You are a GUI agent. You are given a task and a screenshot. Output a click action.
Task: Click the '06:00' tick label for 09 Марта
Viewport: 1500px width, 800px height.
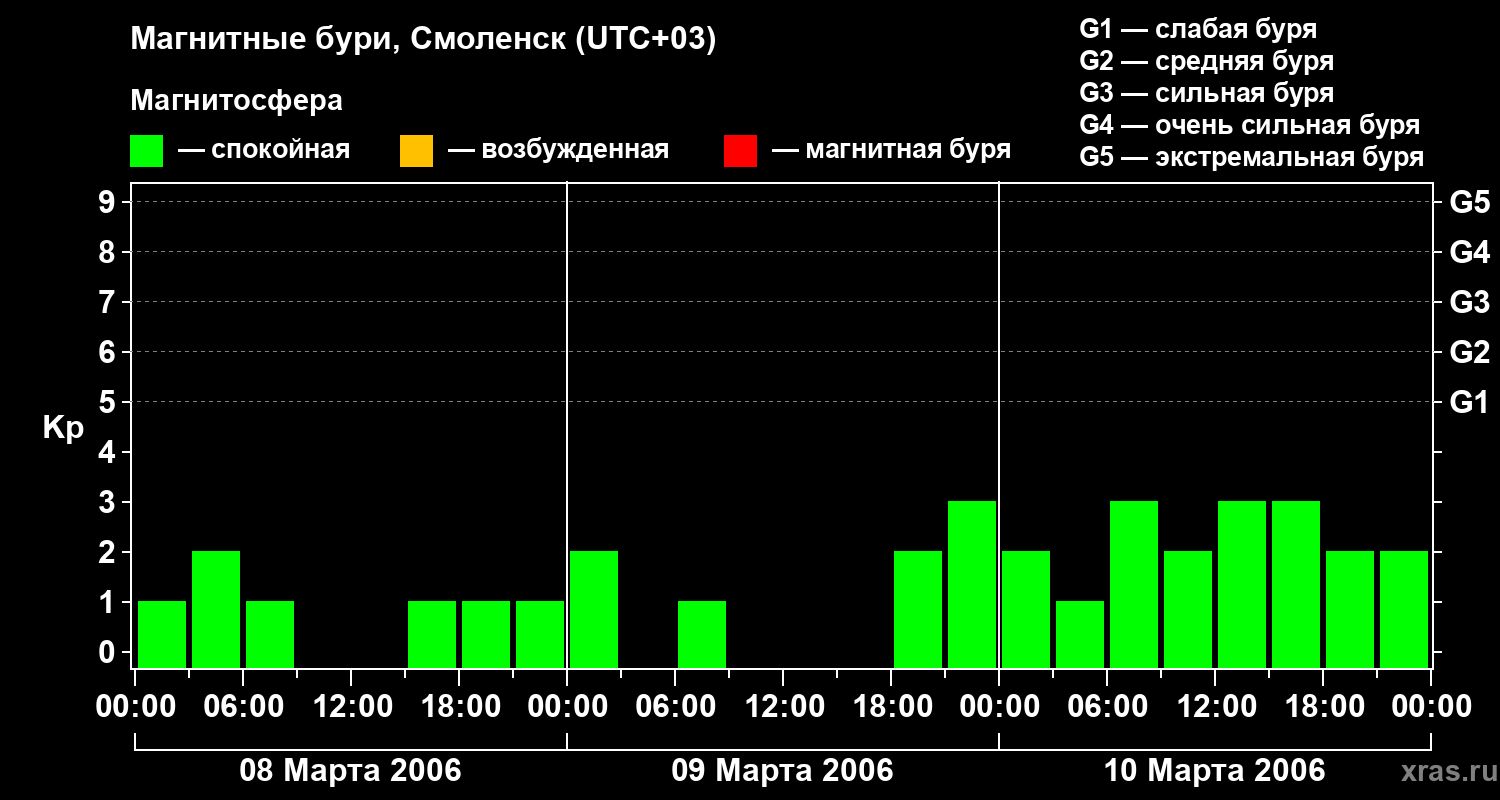[675, 706]
